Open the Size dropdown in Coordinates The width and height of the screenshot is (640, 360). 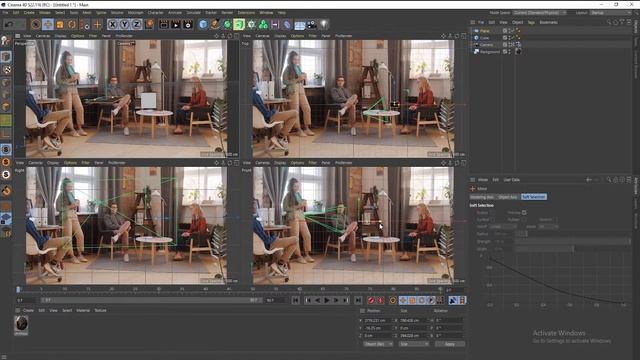(413, 344)
